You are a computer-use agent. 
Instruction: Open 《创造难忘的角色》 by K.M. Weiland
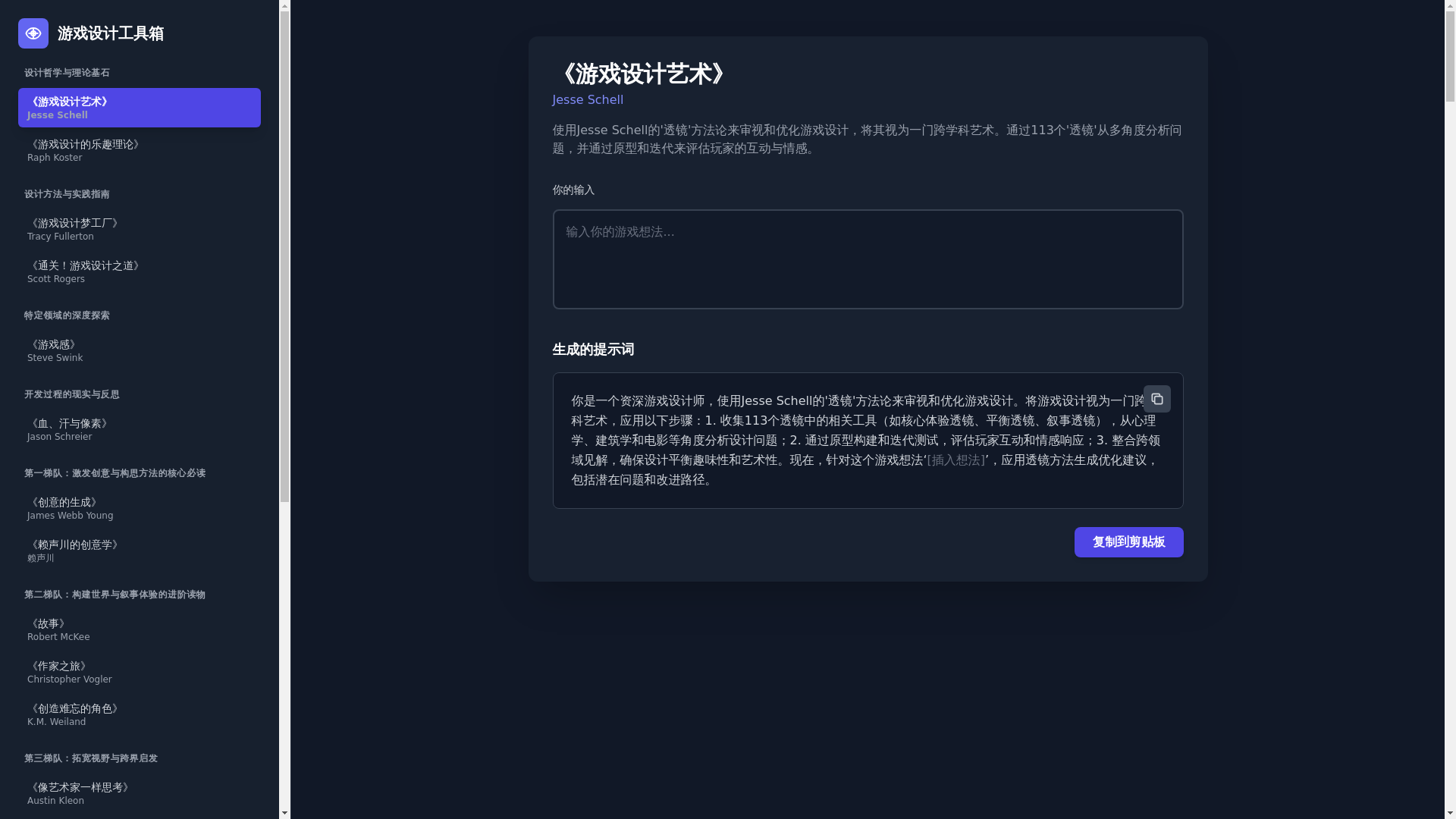[140, 714]
